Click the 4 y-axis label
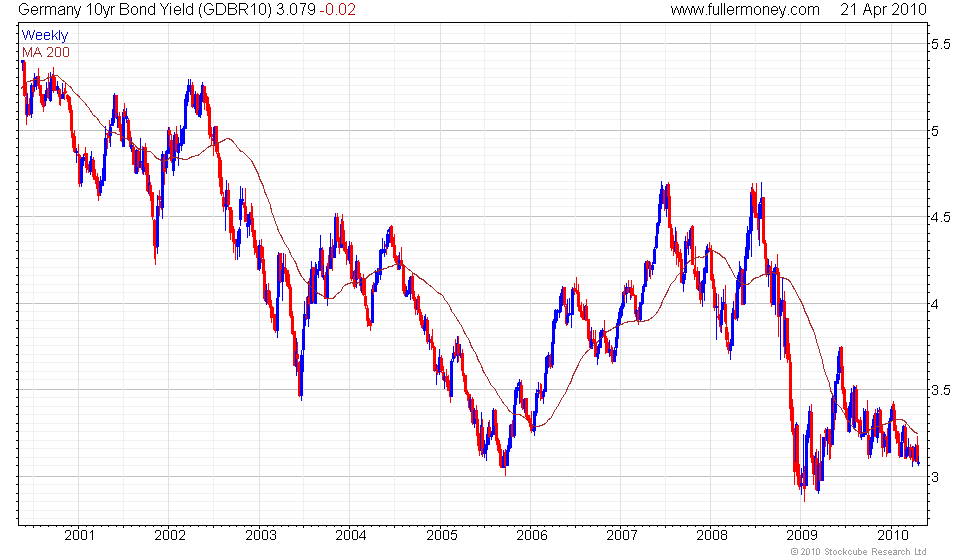Viewport: 980px width, 560px height. (x=935, y=304)
